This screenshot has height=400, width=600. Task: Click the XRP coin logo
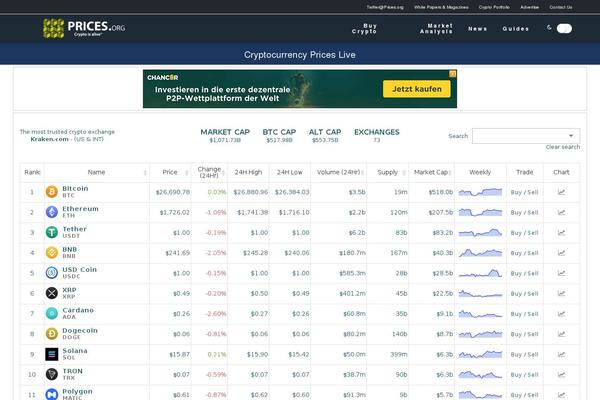(x=52, y=293)
